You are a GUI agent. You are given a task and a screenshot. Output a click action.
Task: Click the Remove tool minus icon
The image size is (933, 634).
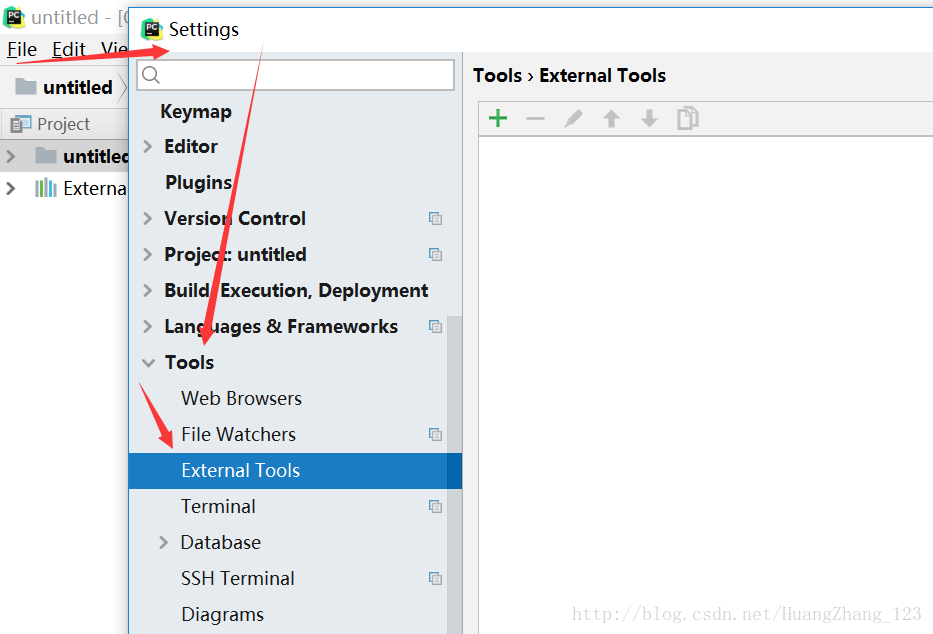[536, 119]
